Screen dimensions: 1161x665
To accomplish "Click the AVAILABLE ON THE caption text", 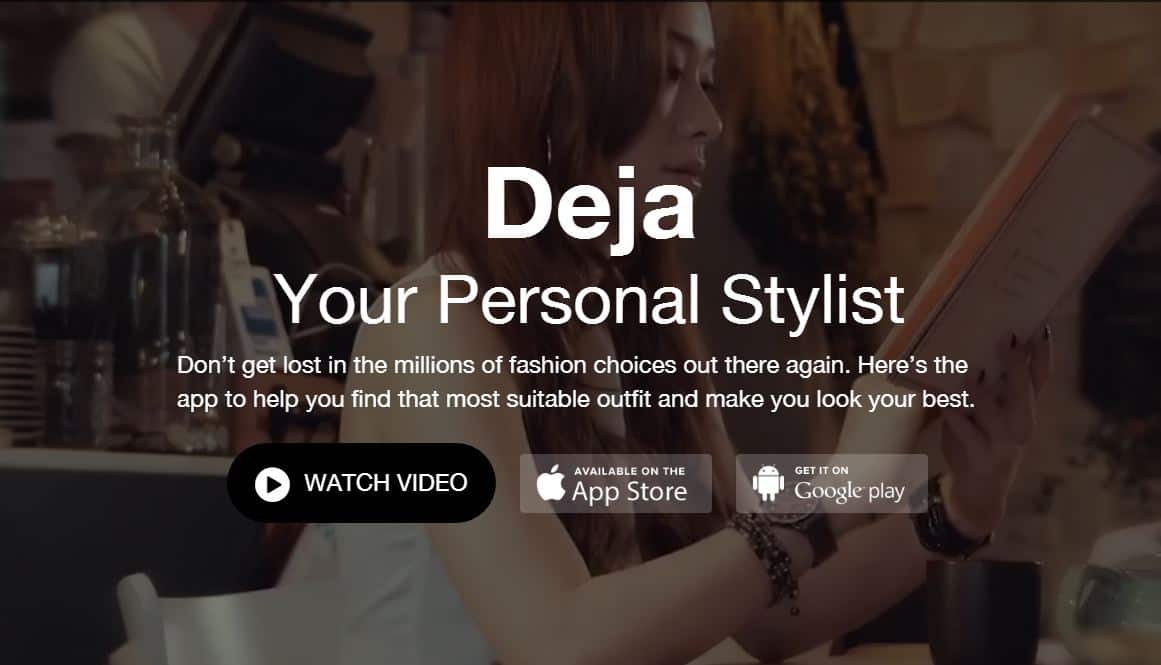I will click(x=629, y=471).
